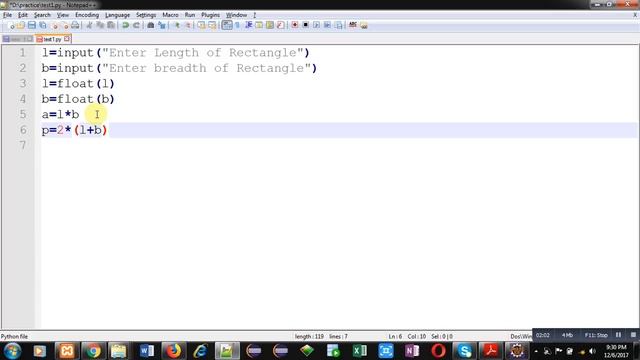This screenshot has width=640, height=360.
Task: Play back the recorded macro icon
Action: [x=316, y=25]
